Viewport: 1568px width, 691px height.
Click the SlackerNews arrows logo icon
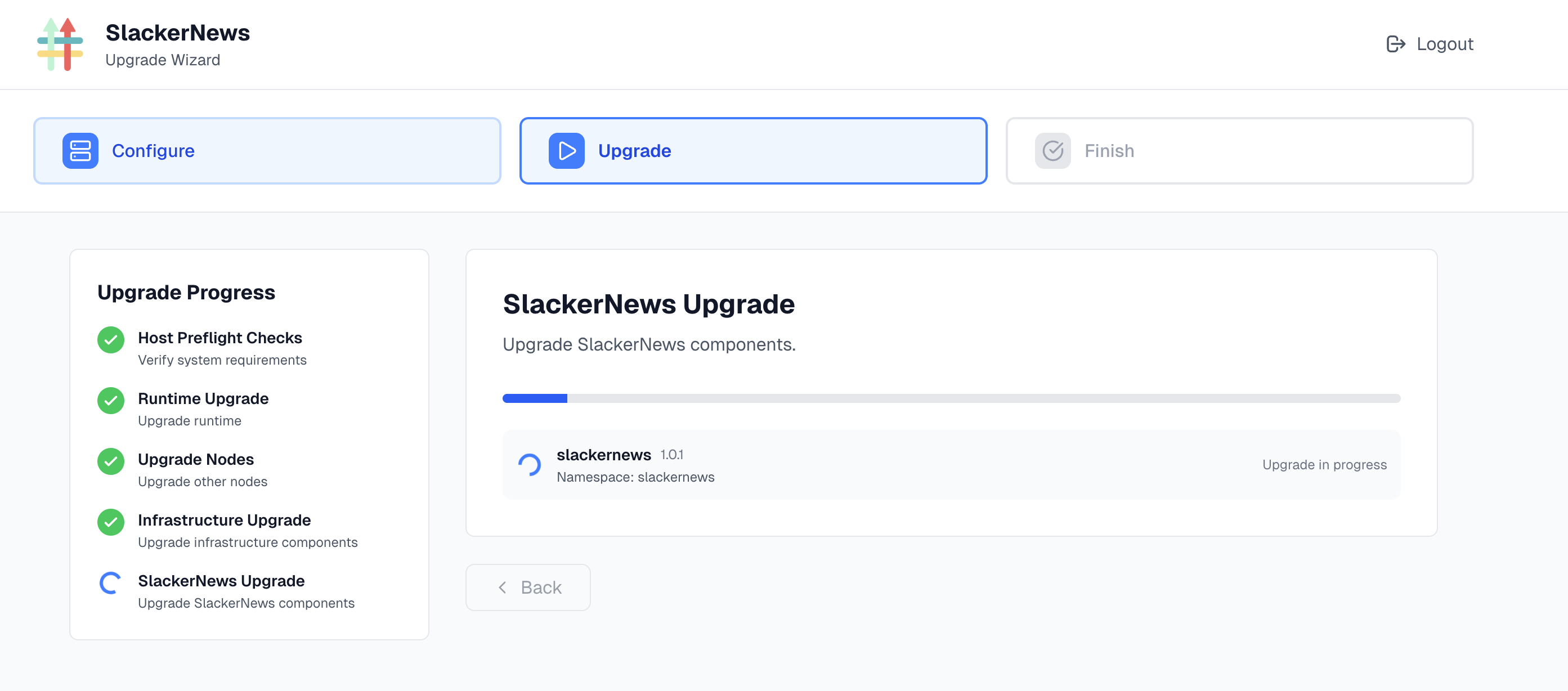pos(60,43)
